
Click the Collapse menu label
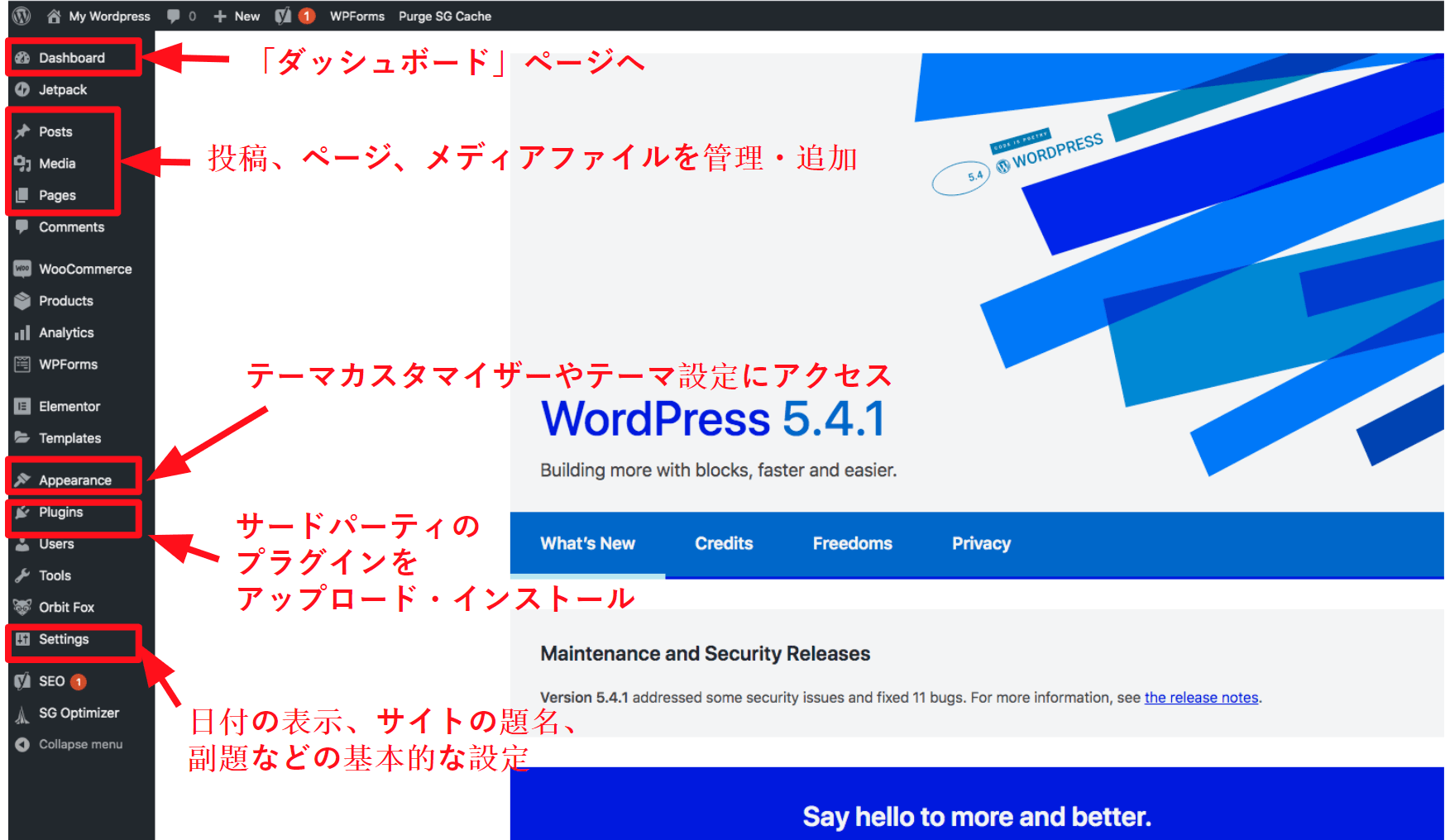click(81, 744)
